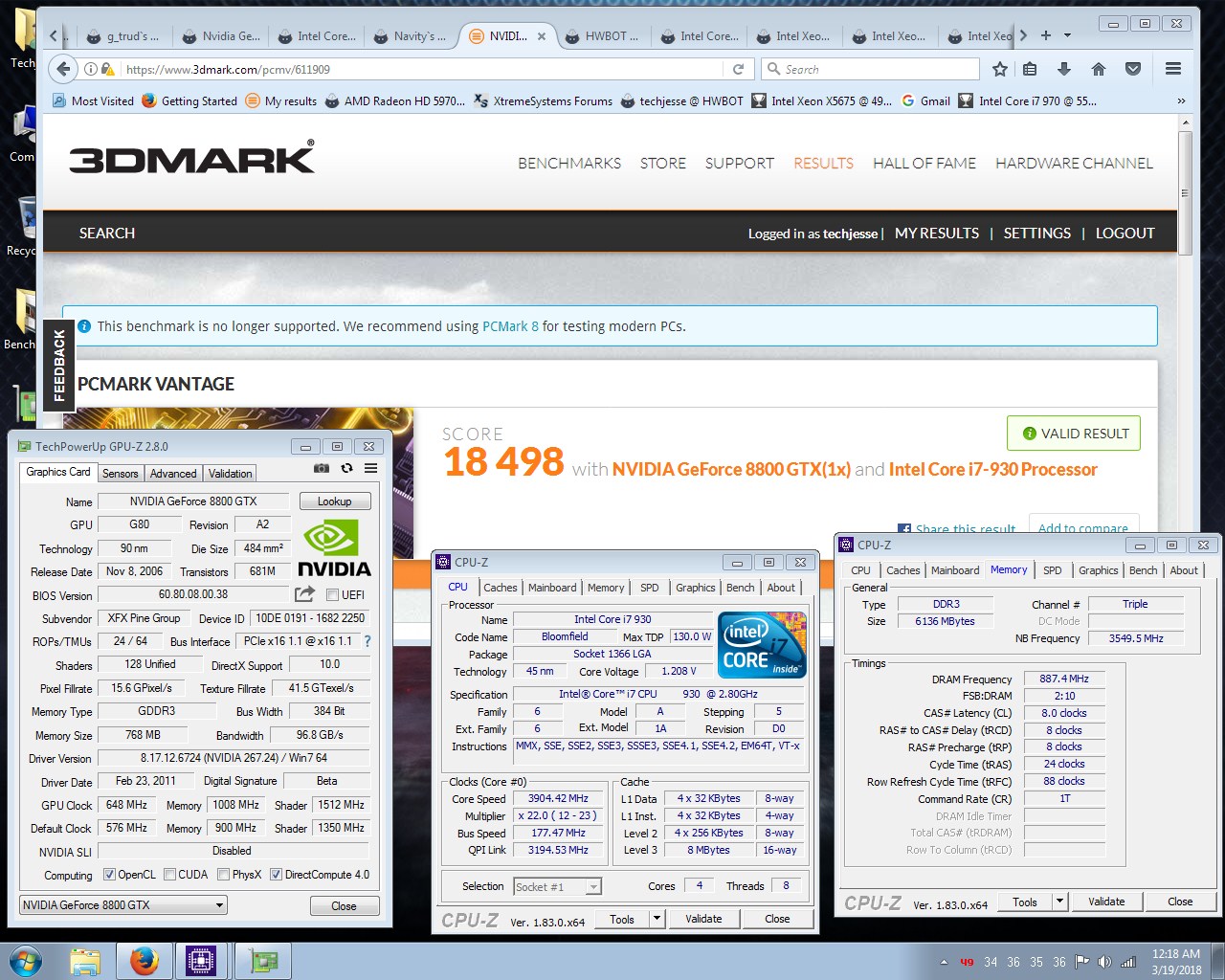The image size is (1225, 980).
Task: Click the Lookup button in GPU-Z
Action: tap(334, 501)
